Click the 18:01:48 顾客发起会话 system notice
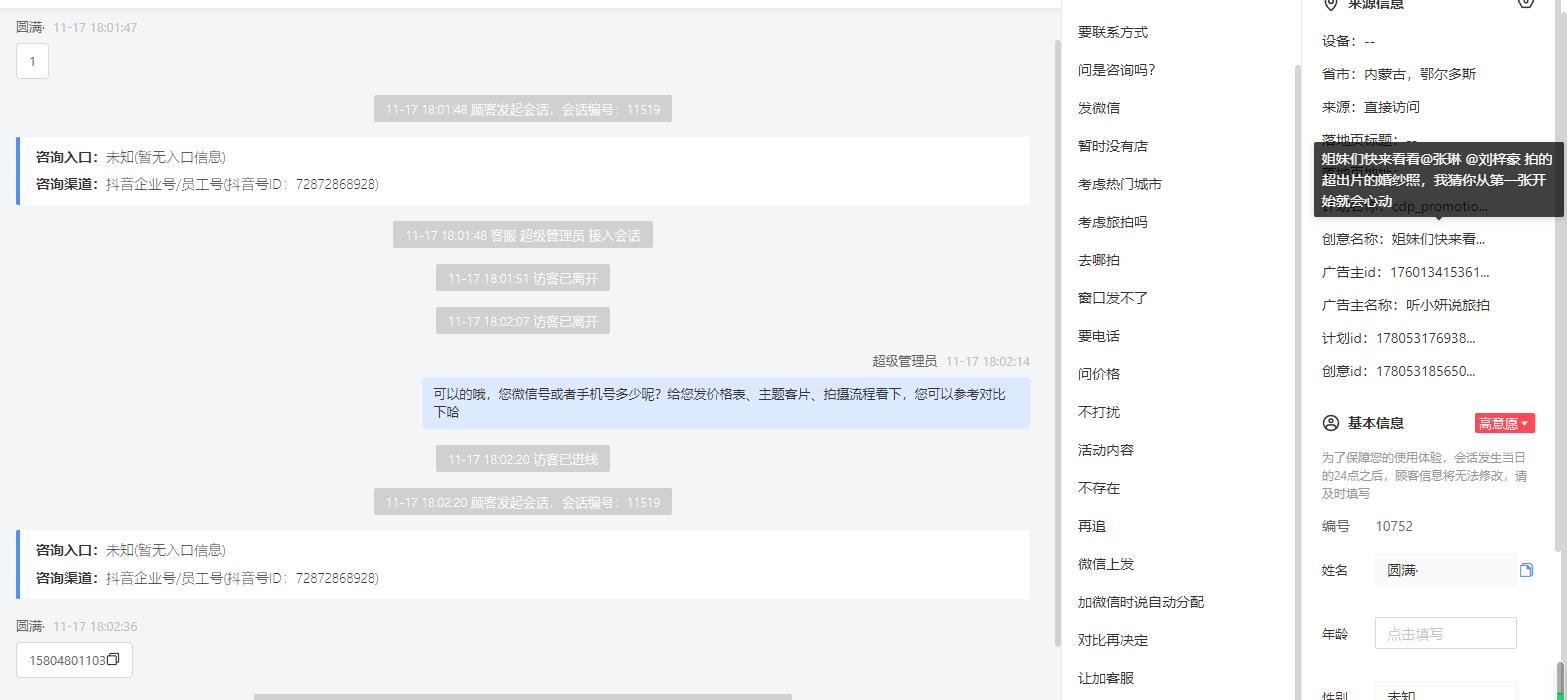Image resolution: width=1567 pixels, height=700 pixels. pyautogui.click(x=523, y=109)
